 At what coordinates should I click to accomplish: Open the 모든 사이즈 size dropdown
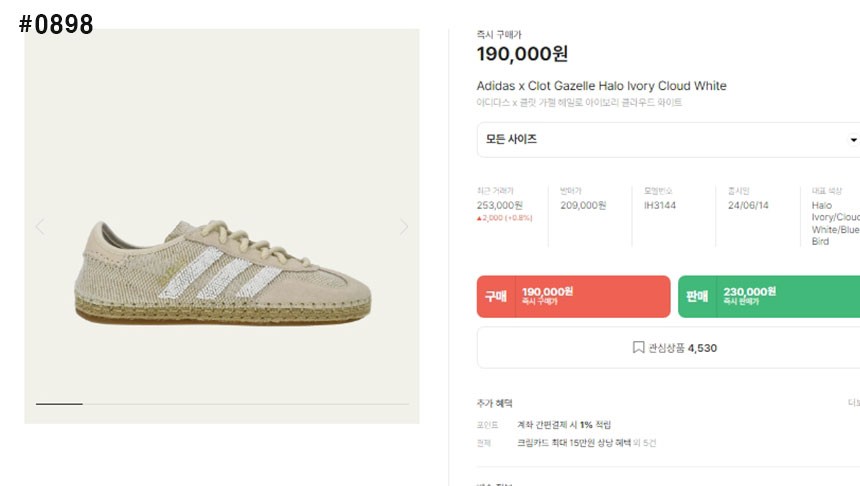[668, 139]
